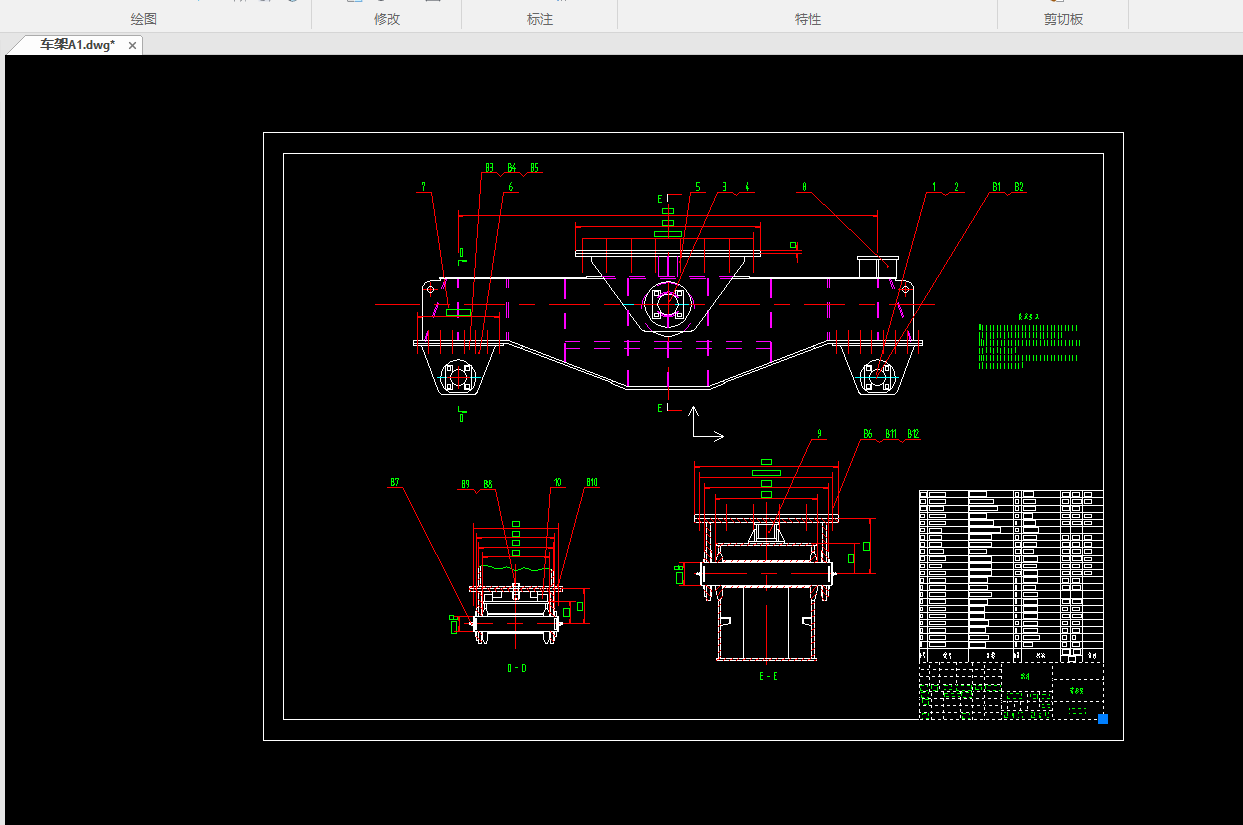Select the left wheel bracket circle on the main view

[459, 377]
